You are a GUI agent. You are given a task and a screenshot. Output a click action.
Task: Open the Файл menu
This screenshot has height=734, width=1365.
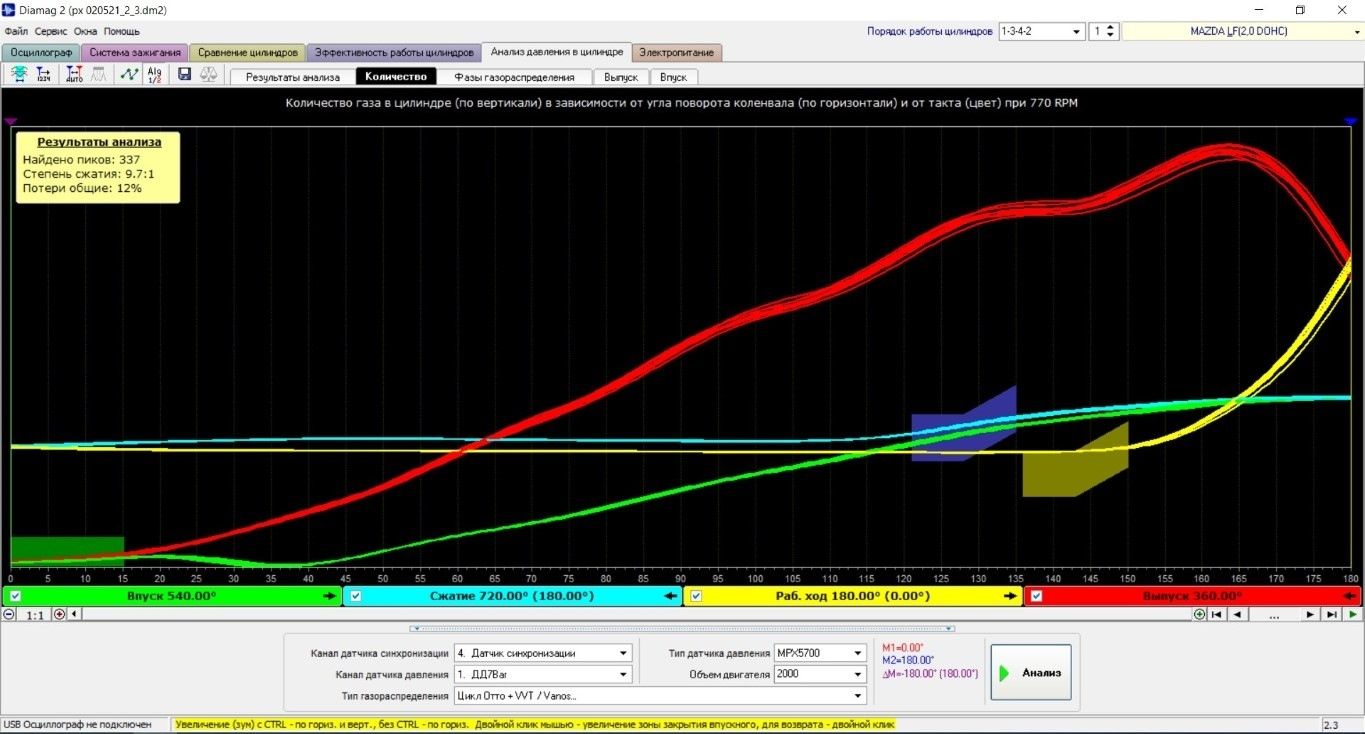point(16,31)
